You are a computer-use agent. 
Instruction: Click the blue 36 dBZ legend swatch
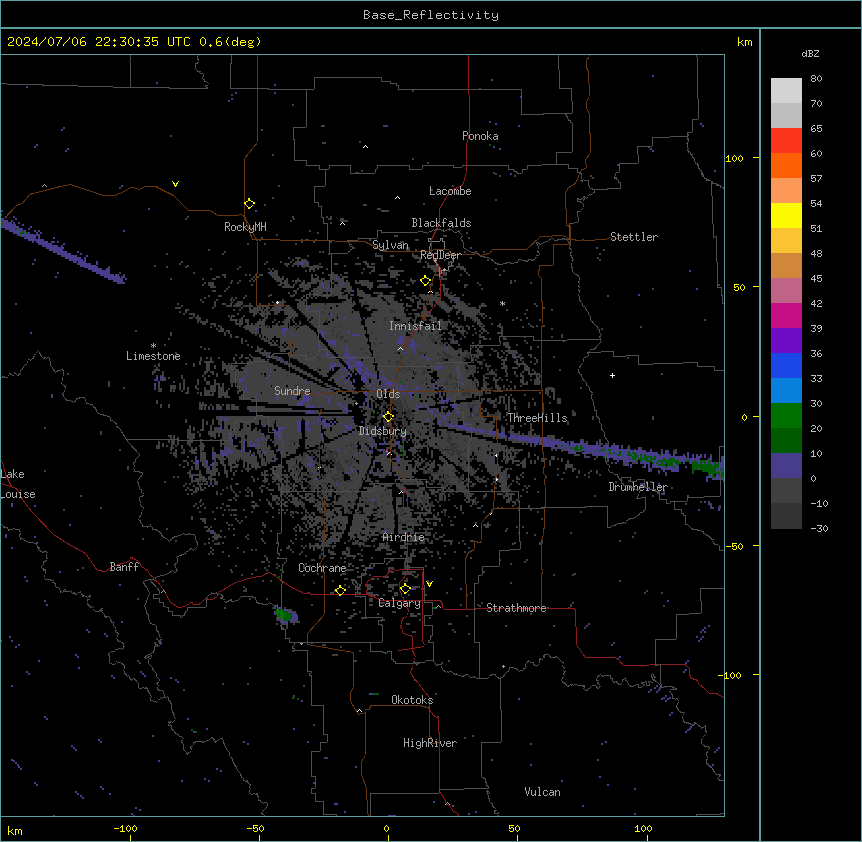[x=786, y=365]
